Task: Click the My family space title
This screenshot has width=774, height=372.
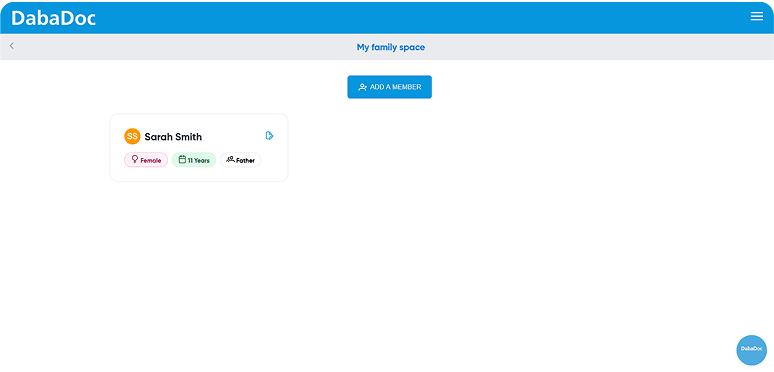Action: pyautogui.click(x=391, y=47)
